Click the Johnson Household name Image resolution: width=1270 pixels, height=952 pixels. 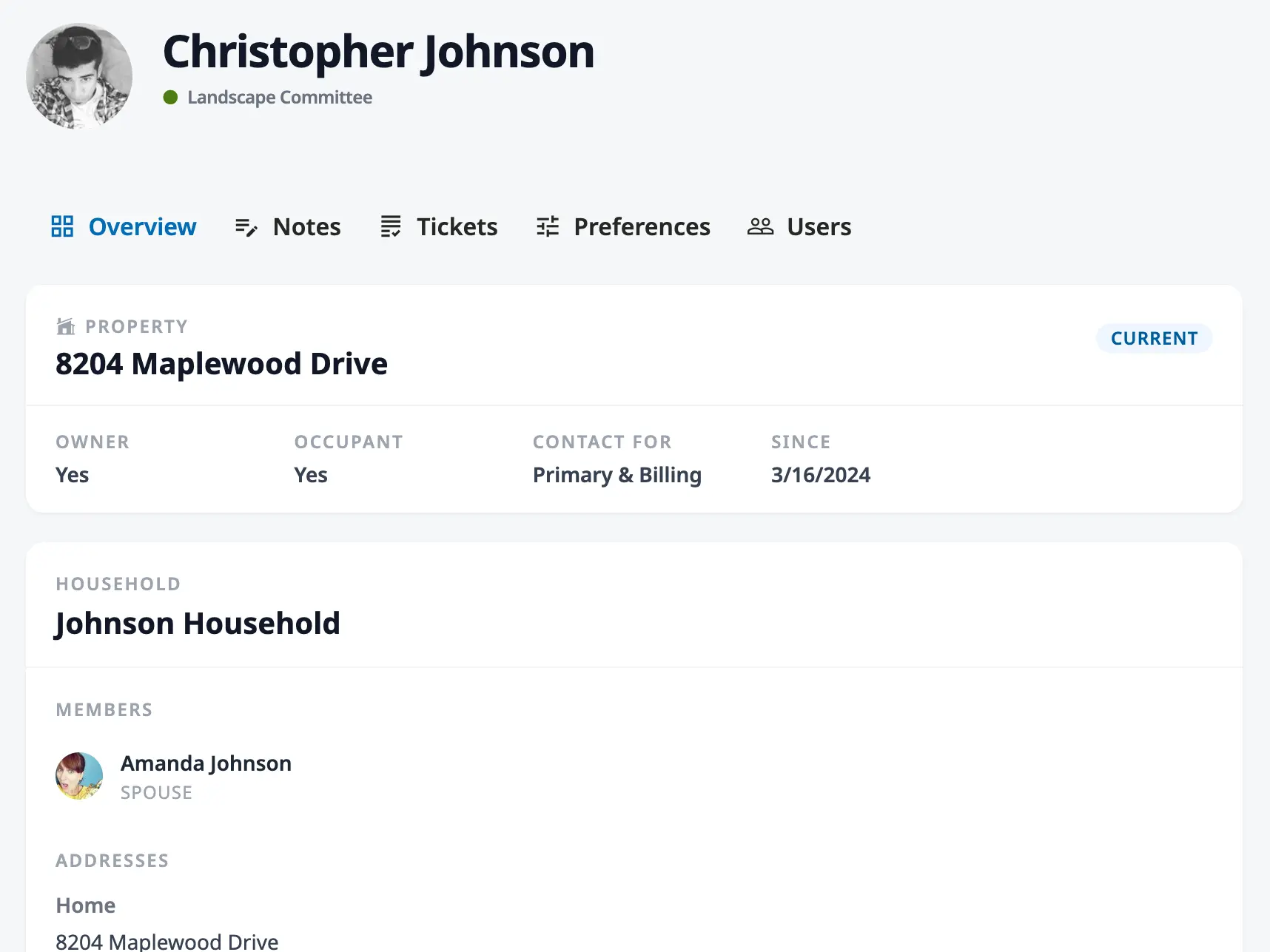(x=197, y=623)
